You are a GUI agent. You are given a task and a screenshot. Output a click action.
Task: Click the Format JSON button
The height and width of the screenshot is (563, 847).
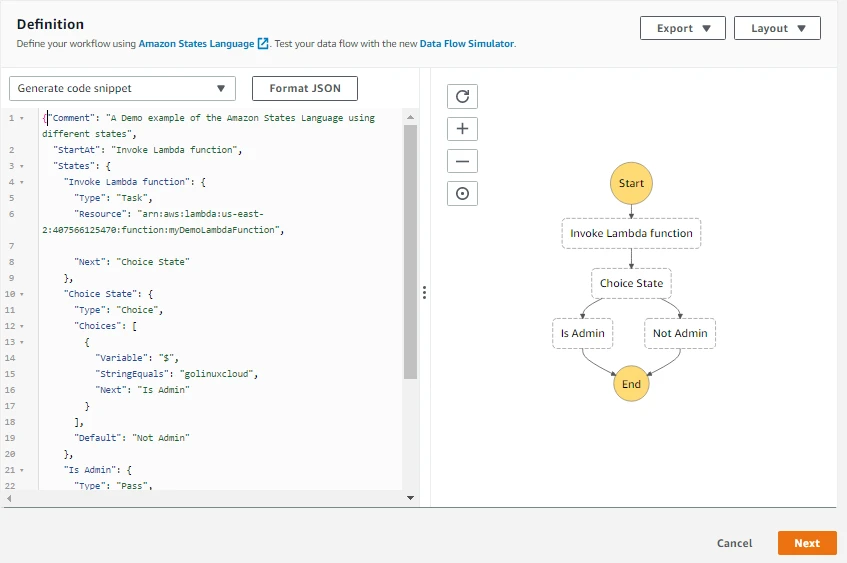point(305,88)
